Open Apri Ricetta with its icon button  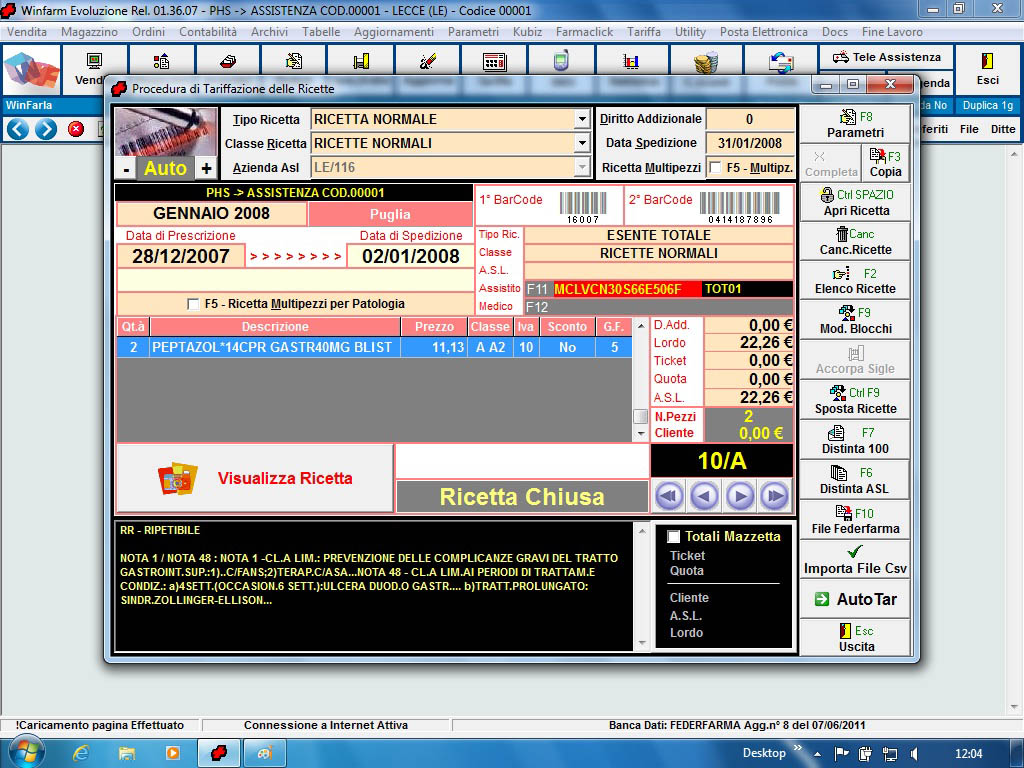855,203
